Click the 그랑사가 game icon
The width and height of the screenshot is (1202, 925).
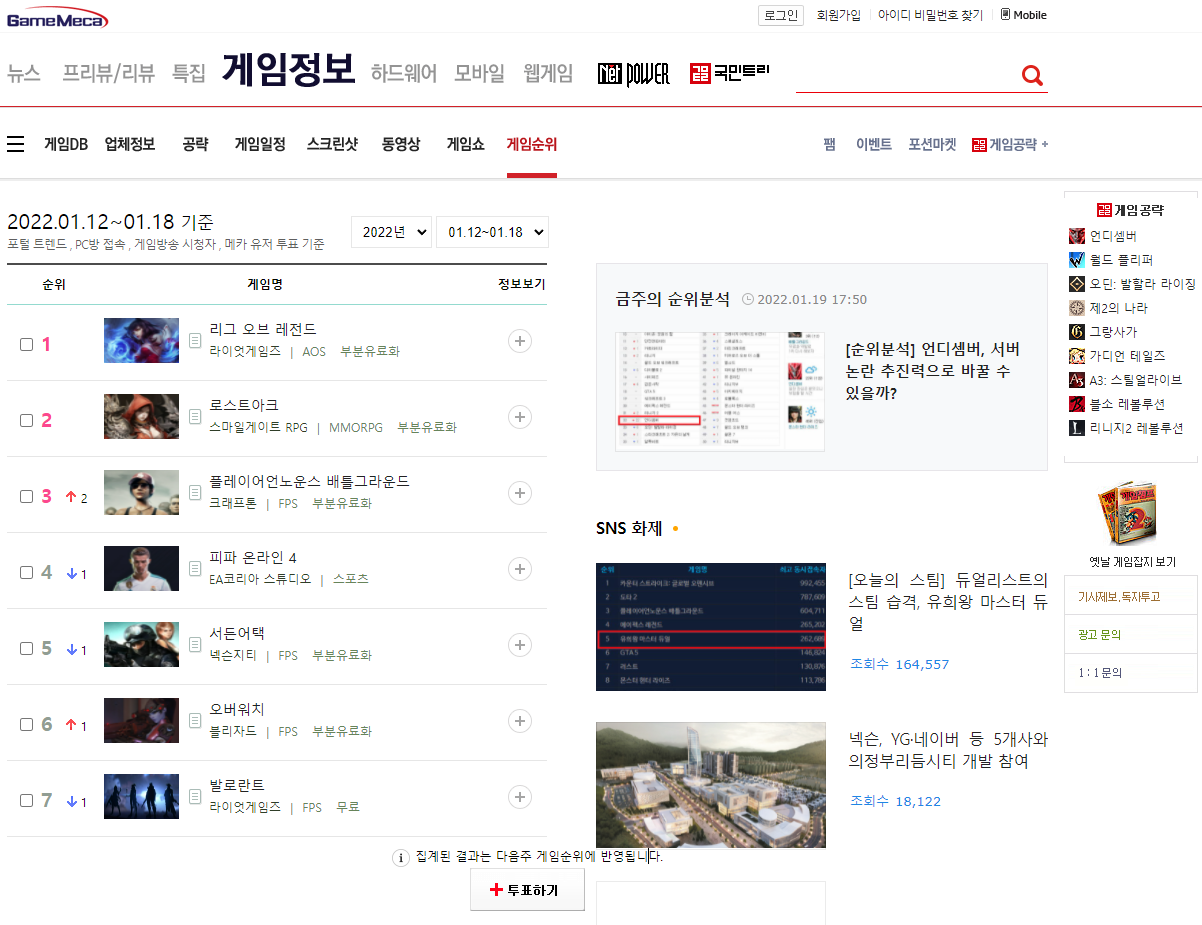[1077, 332]
